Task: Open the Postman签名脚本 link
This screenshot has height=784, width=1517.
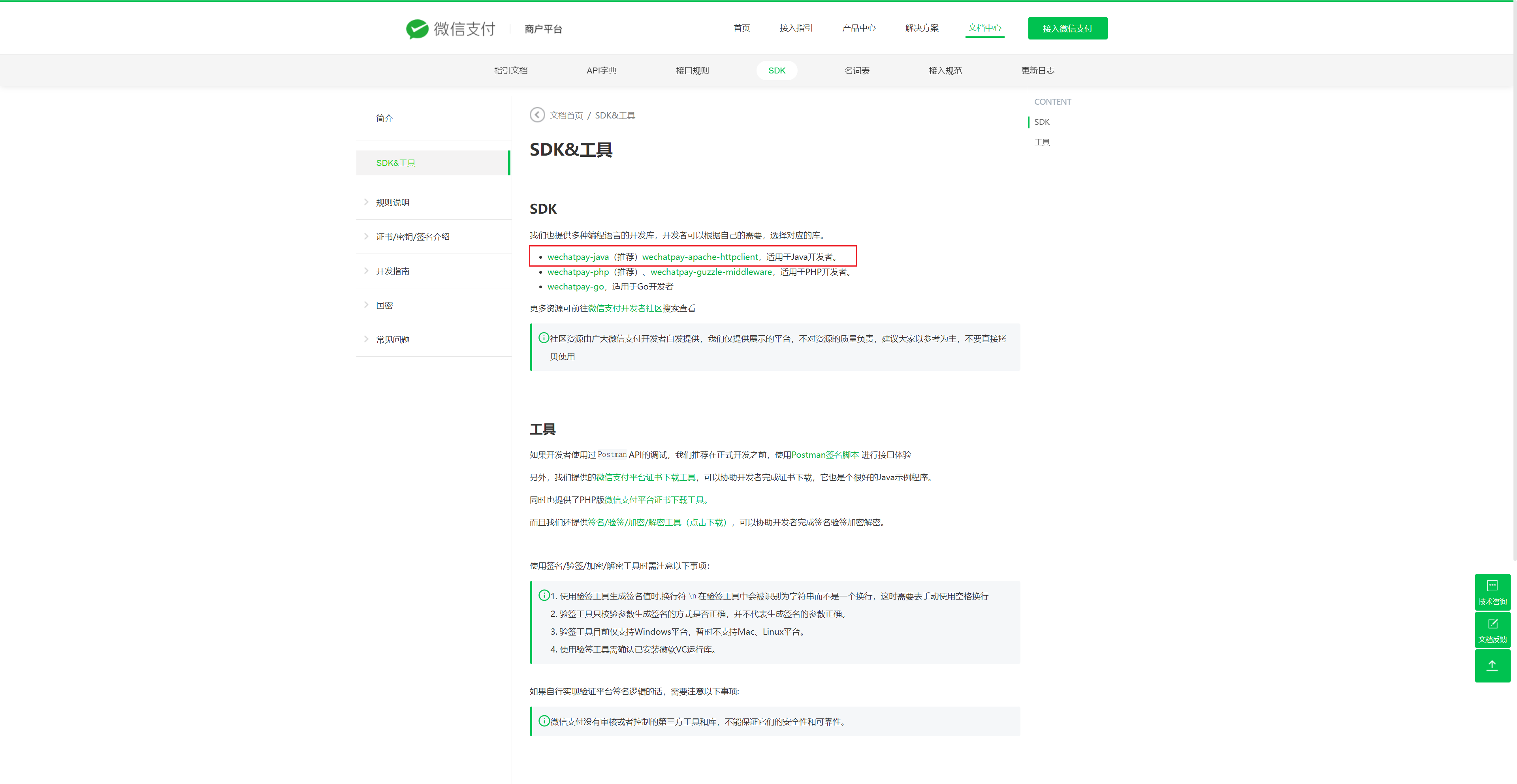Action: (824, 455)
